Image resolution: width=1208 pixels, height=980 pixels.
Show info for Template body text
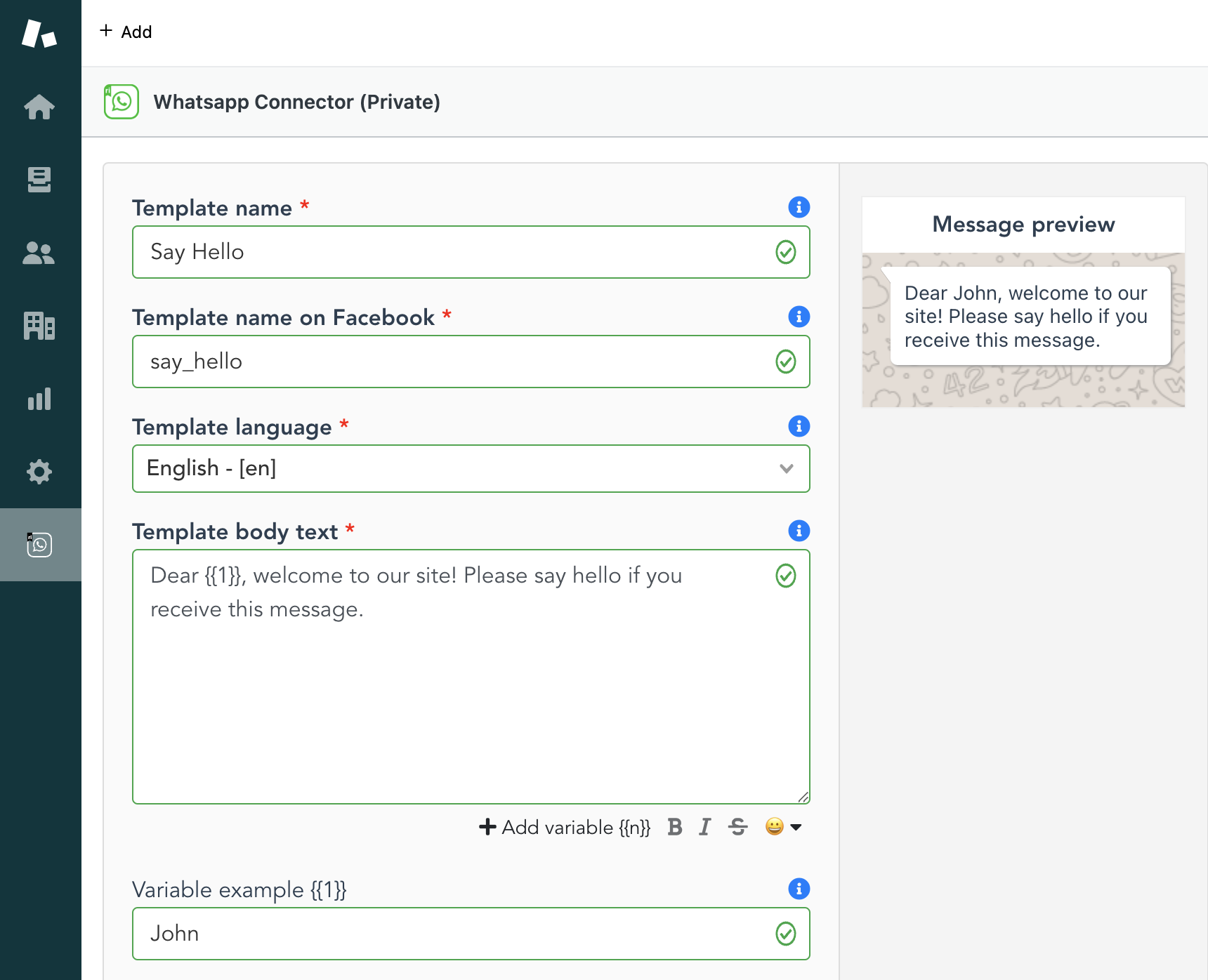point(799,531)
